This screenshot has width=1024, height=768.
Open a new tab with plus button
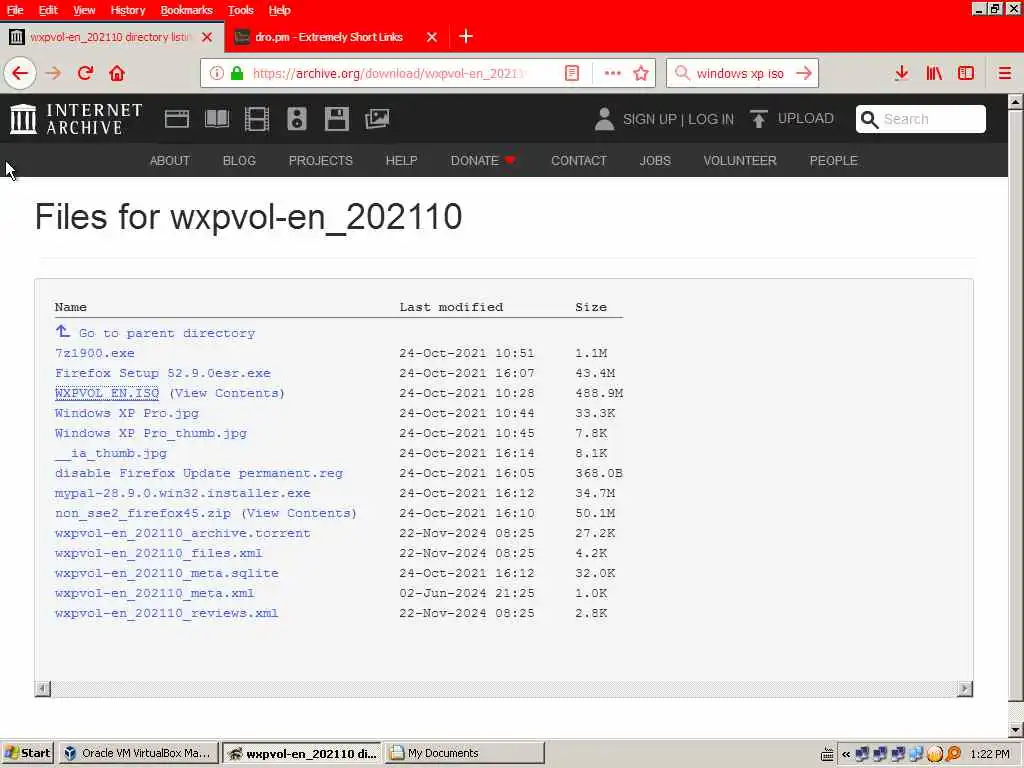[x=466, y=37]
